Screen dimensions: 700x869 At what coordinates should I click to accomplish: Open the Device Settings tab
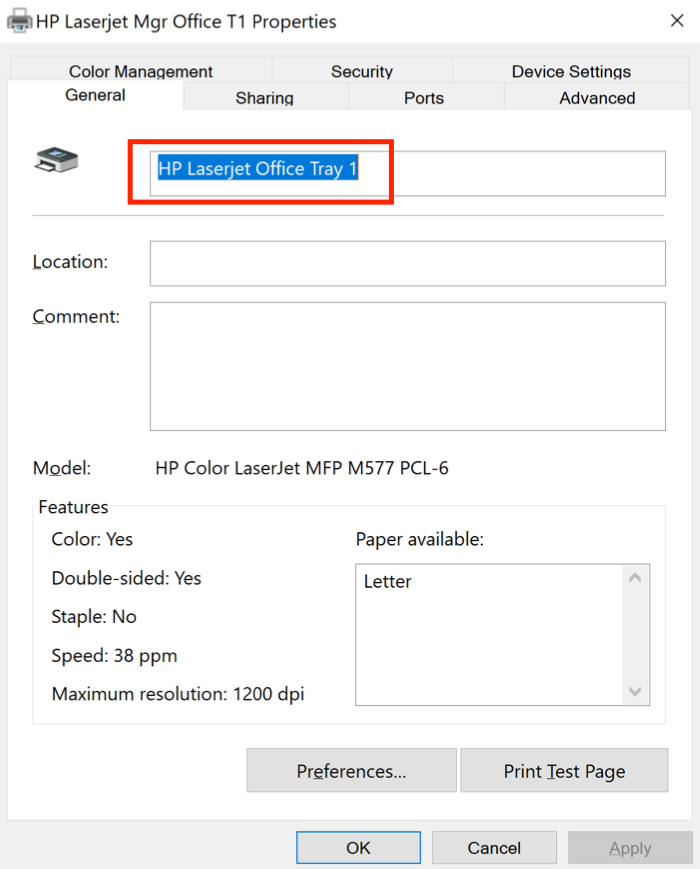[571, 70]
